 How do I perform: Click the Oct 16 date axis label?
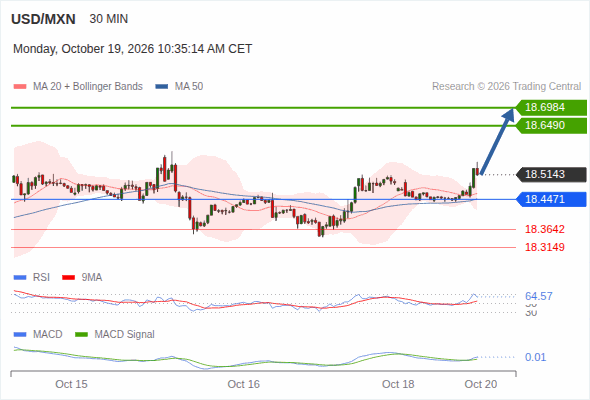243,384
